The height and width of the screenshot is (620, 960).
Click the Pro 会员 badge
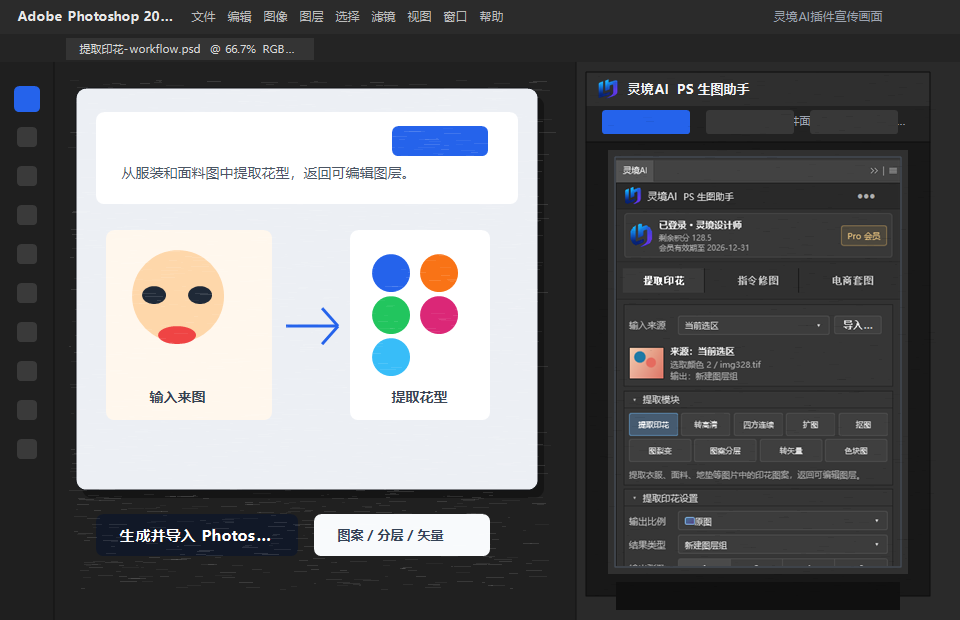(x=864, y=236)
